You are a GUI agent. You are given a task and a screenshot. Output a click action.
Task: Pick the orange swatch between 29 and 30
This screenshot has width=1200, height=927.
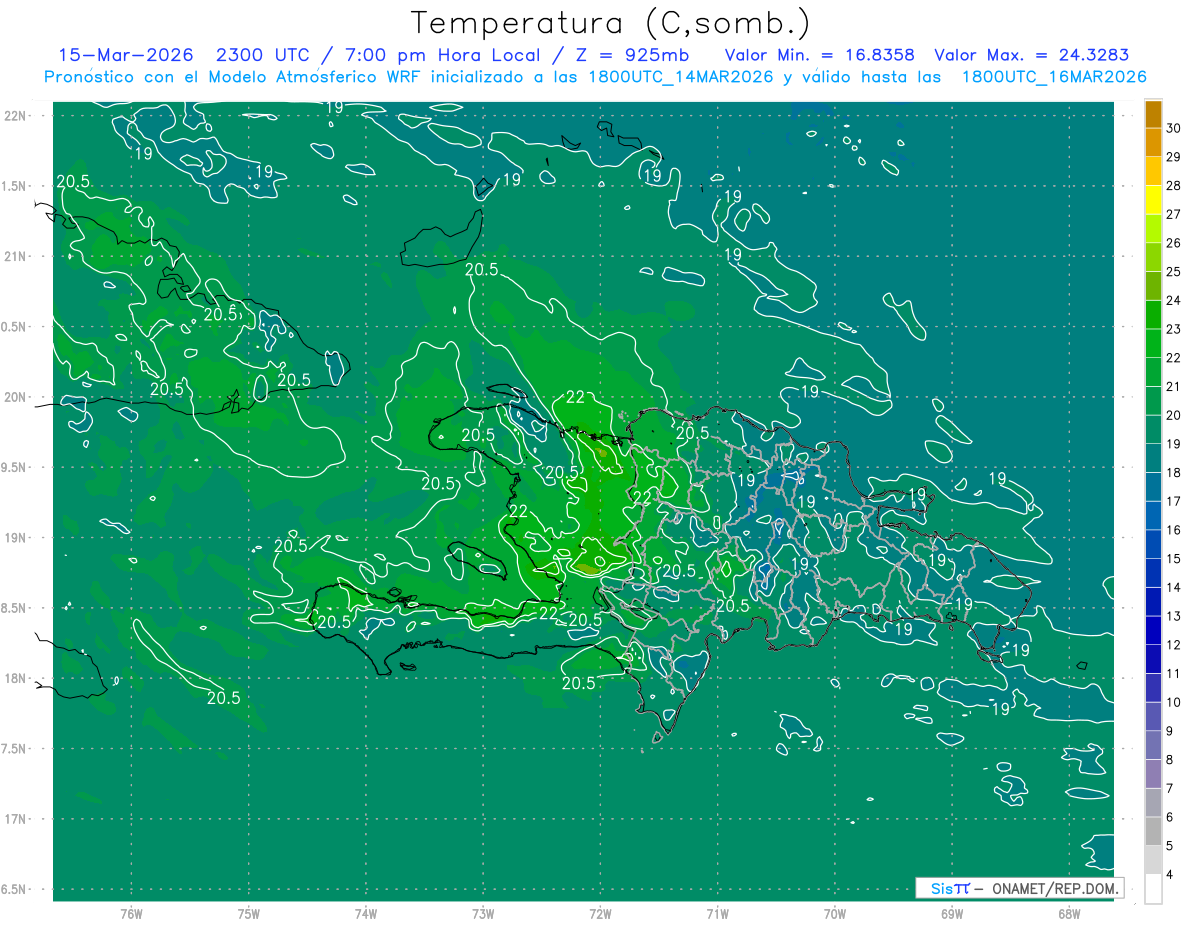point(1153,142)
